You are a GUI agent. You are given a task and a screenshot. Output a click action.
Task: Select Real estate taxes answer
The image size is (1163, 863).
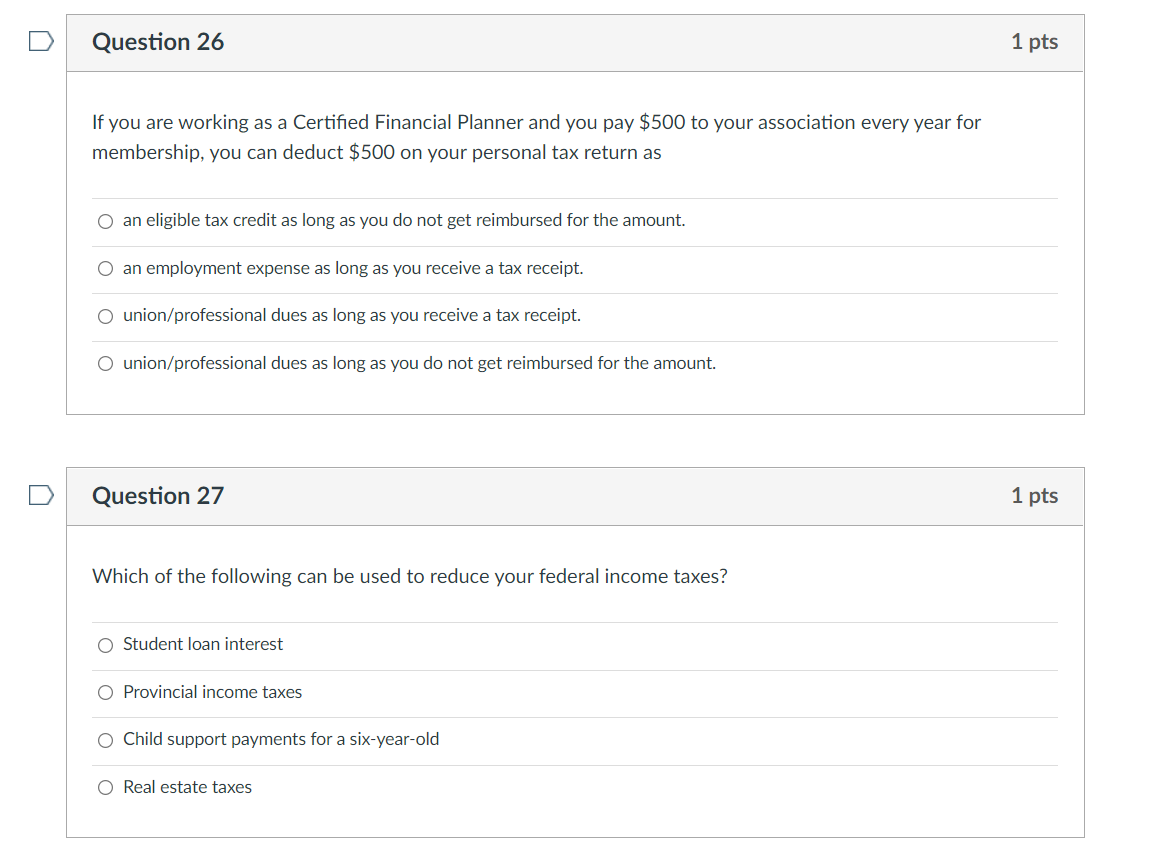click(x=105, y=787)
